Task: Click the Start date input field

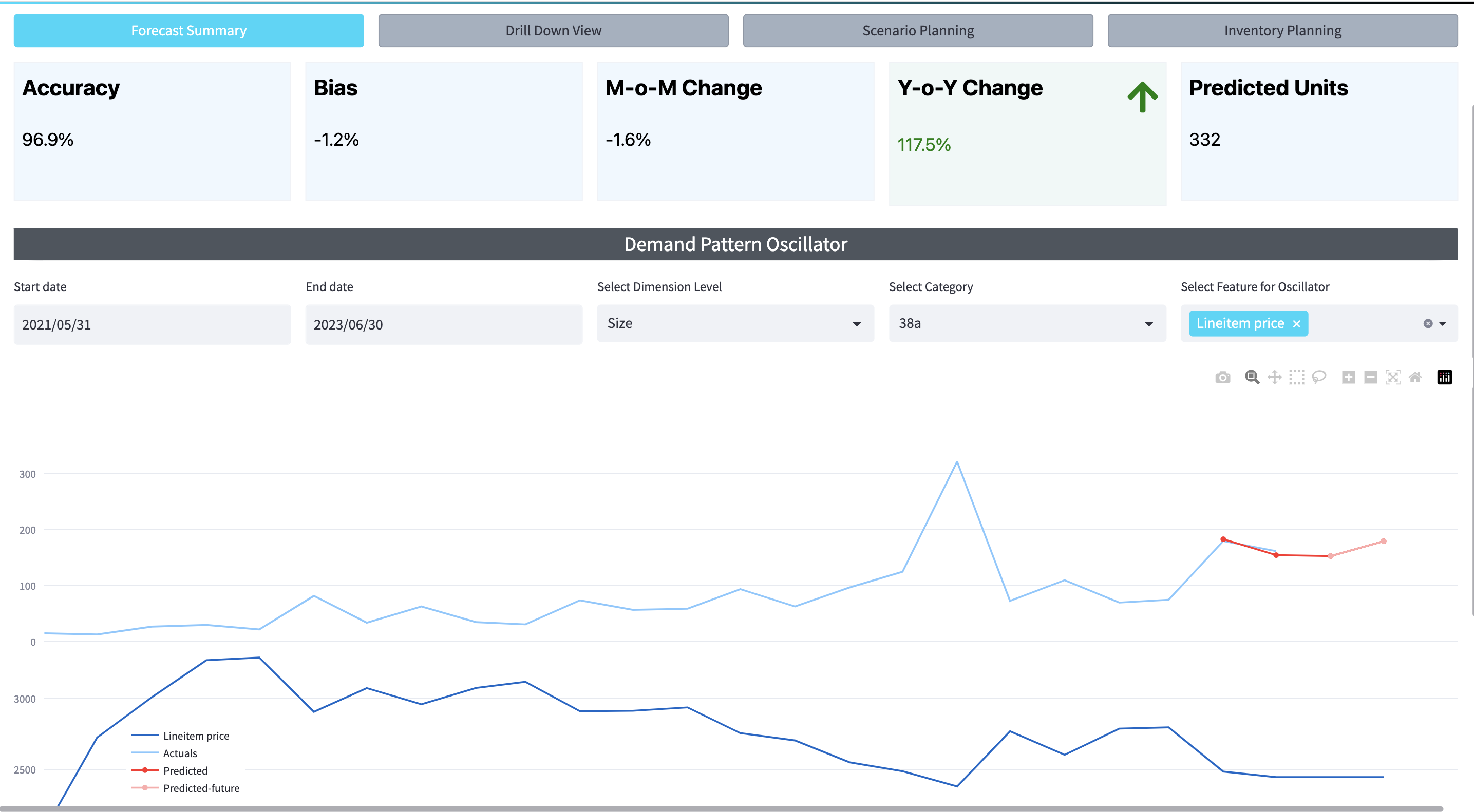Action: pyautogui.click(x=152, y=325)
